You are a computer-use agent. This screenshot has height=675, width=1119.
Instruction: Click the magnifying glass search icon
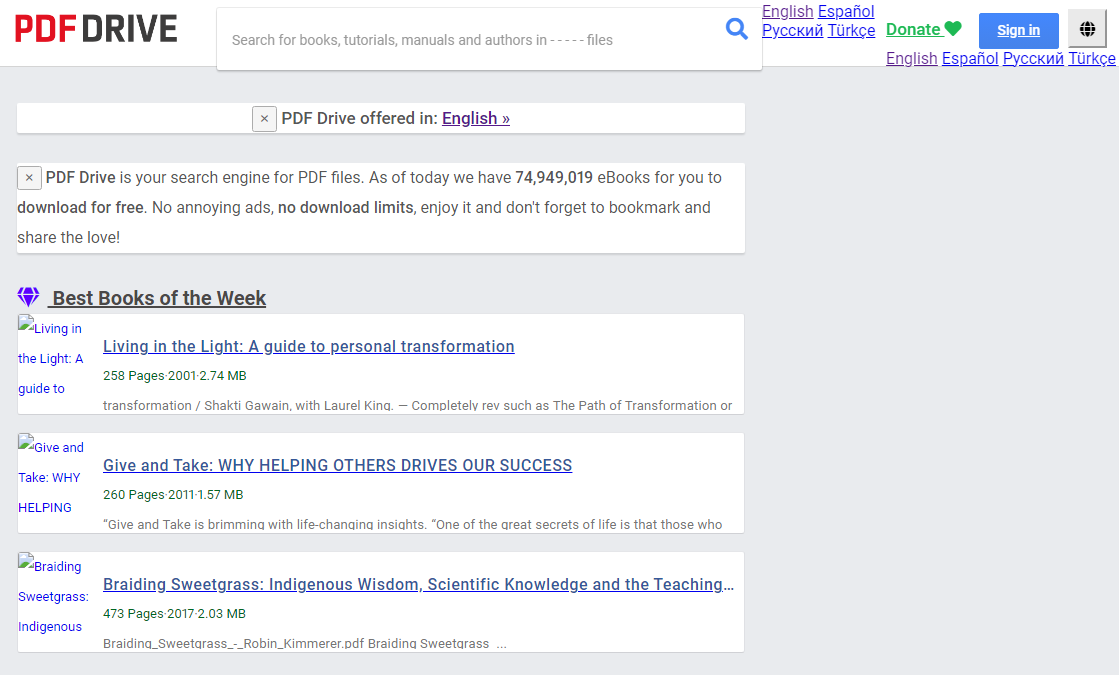coord(736,29)
